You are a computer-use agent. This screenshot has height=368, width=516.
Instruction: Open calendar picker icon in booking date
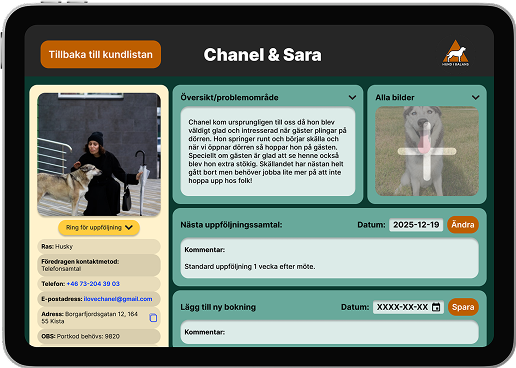(x=436, y=307)
